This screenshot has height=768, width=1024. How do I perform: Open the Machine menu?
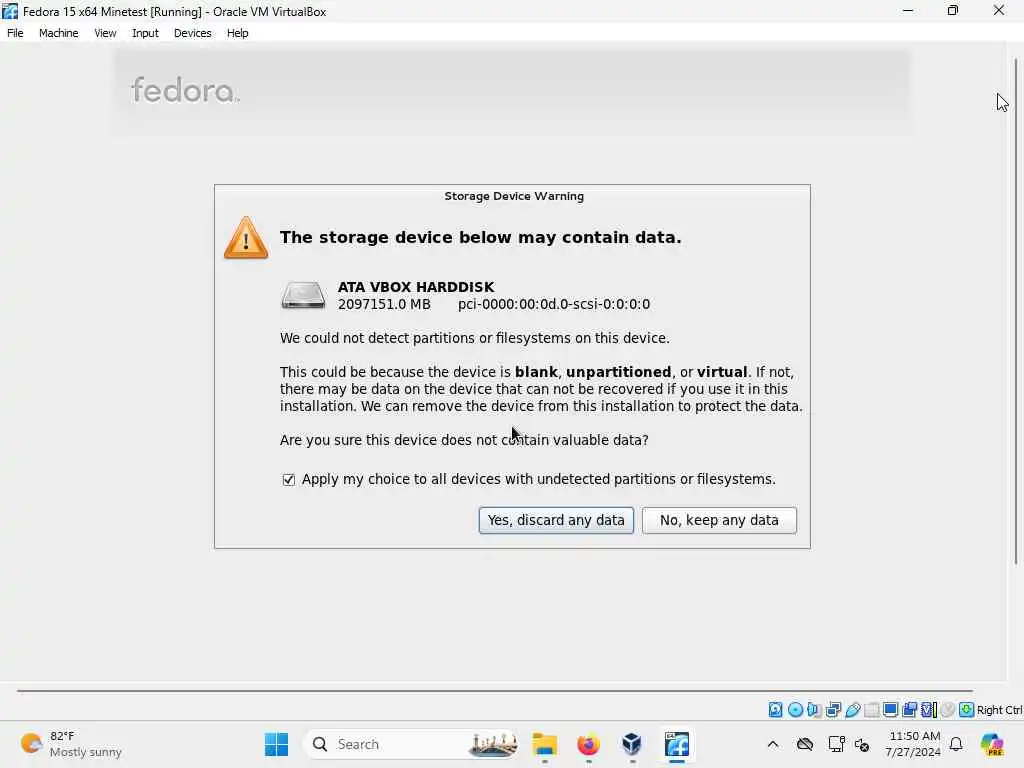click(x=59, y=33)
